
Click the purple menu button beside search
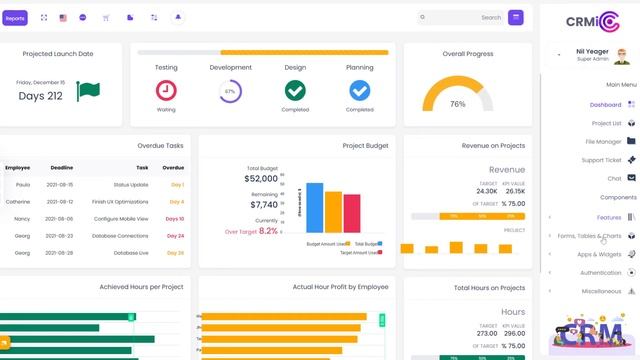pos(516,17)
